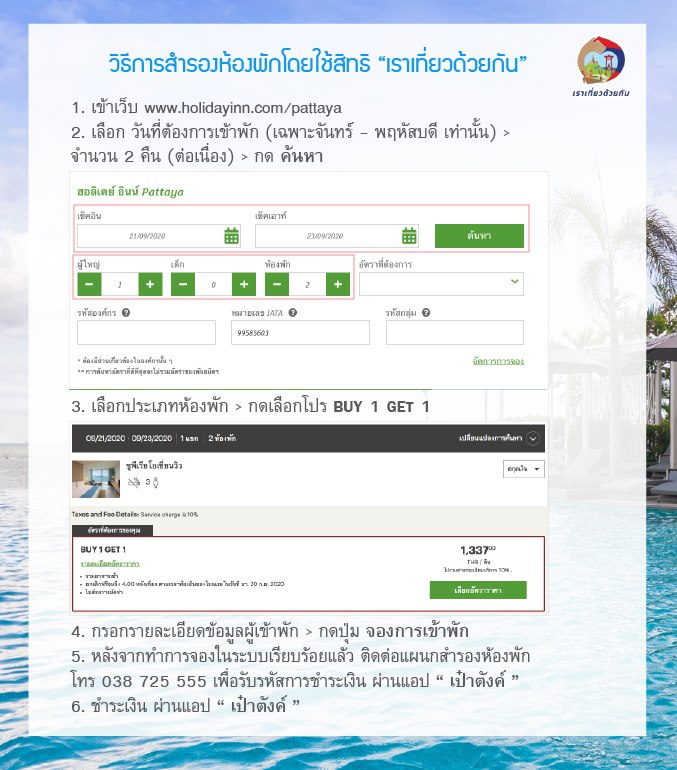Open the currency dropdown beside room name
The width and height of the screenshot is (677, 770).
click(523, 469)
